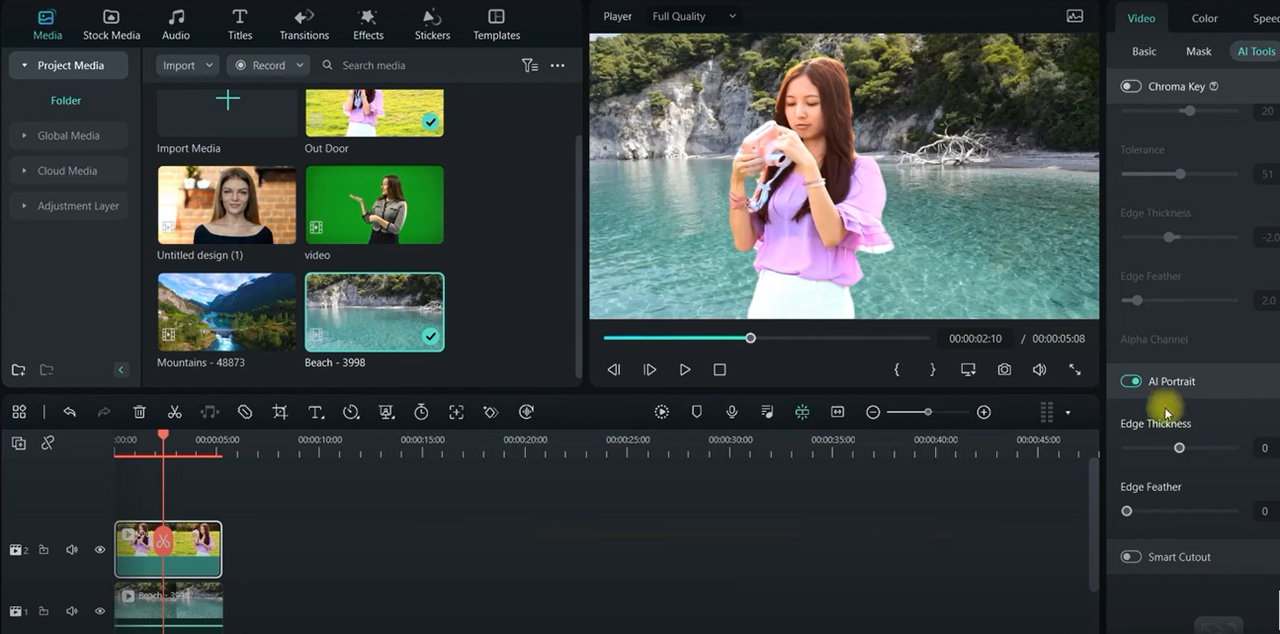The height and width of the screenshot is (634, 1280).
Task: Expand the Project Media tree
Action: 70,65
